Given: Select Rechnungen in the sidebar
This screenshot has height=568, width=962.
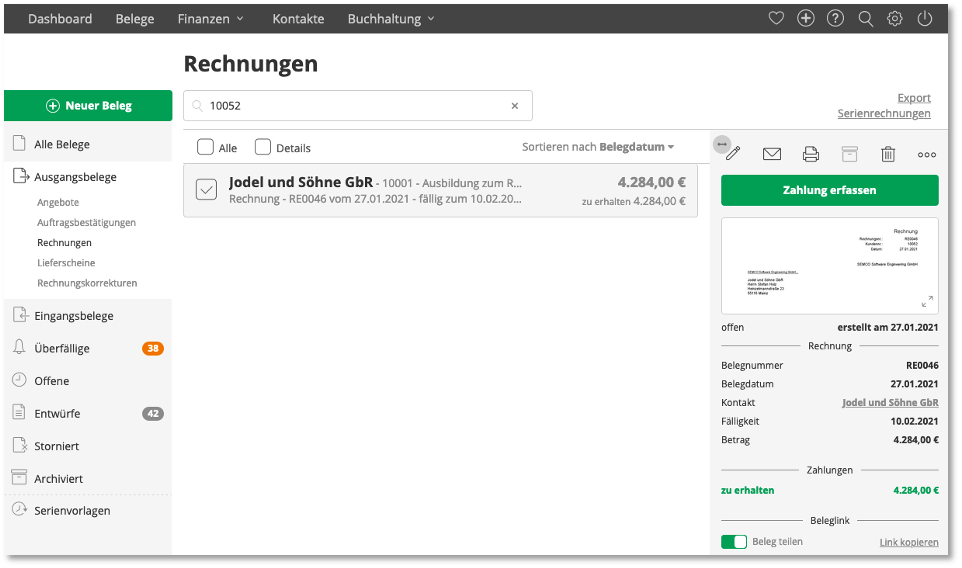Looking at the screenshot, I should (x=64, y=243).
